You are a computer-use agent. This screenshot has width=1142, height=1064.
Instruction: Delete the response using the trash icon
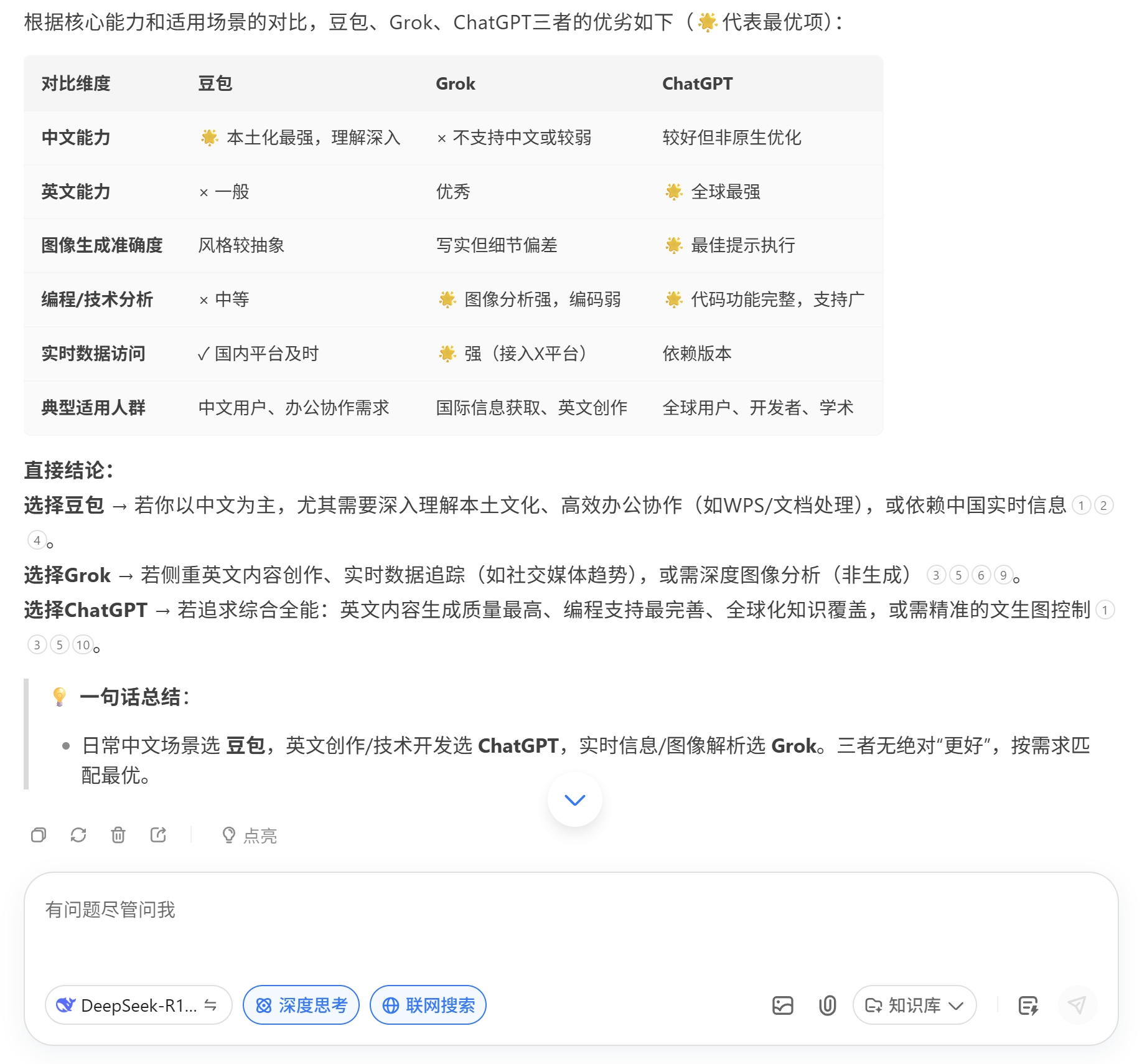118,835
